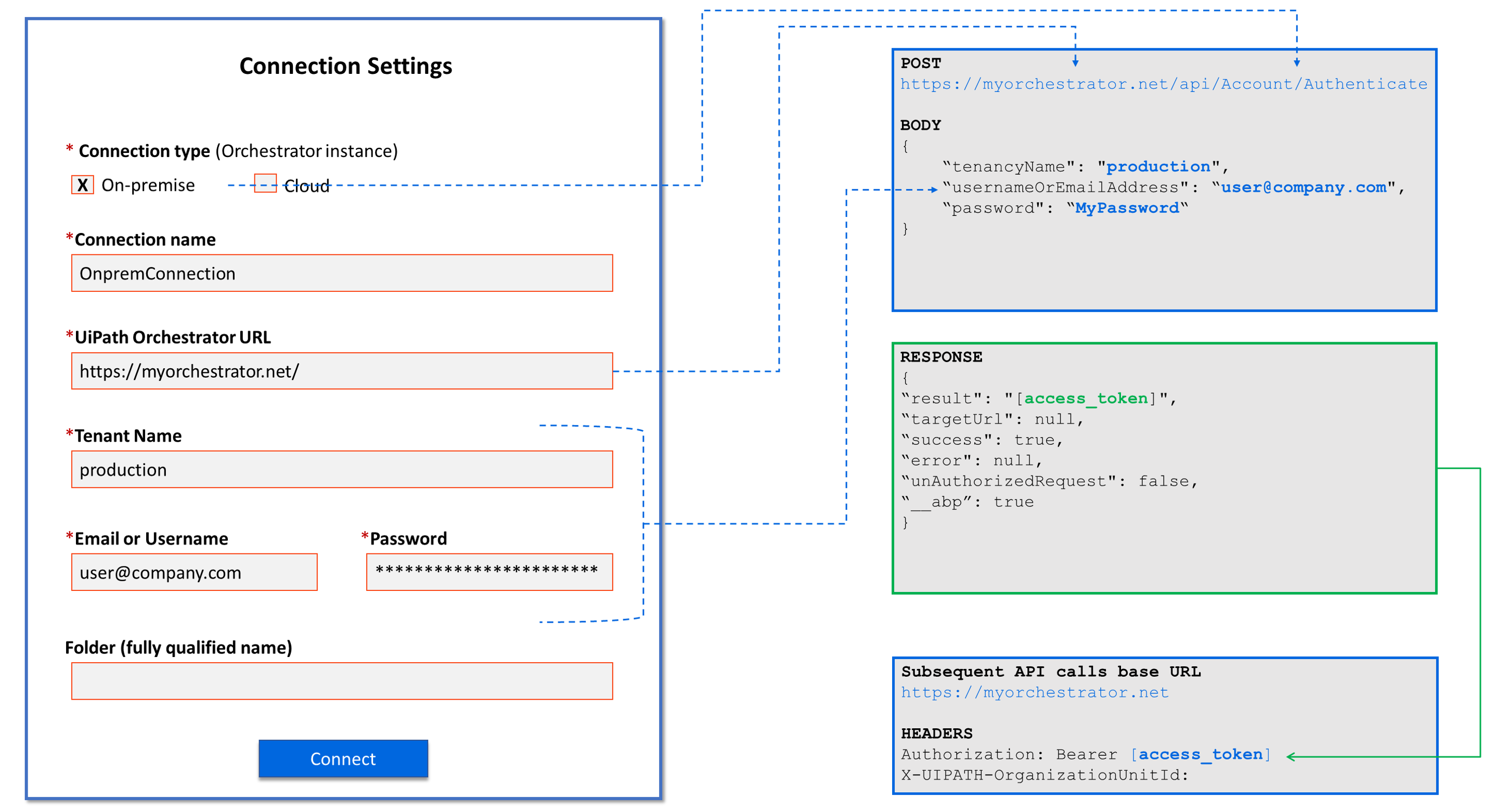This screenshot has height=812, width=1495.
Task: Click access_token in the RESPONSE result
Action: 1086,399
